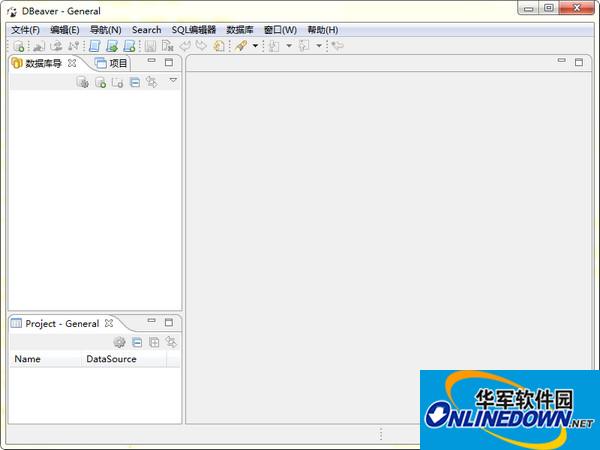Switch to the 项目 tab
Image resolution: width=600 pixels, height=450 pixels.
pyautogui.click(x=111, y=63)
